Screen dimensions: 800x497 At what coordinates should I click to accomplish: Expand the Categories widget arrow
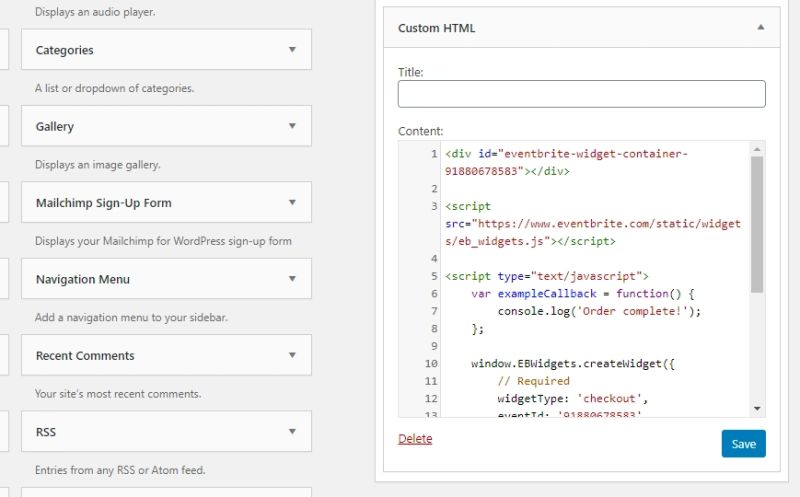(292, 49)
